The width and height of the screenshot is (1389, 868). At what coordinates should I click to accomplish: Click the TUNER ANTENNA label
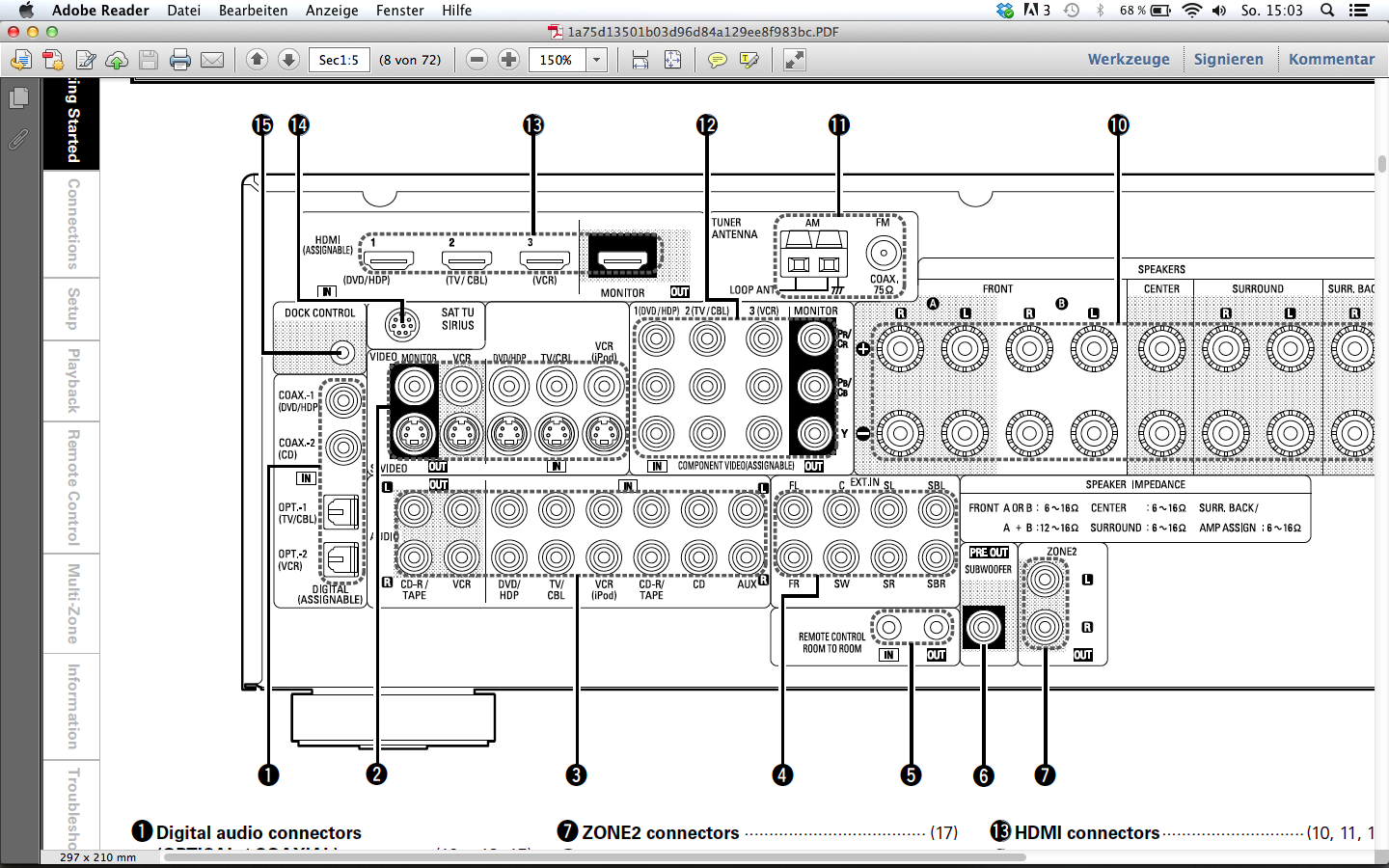coord(735,228)
